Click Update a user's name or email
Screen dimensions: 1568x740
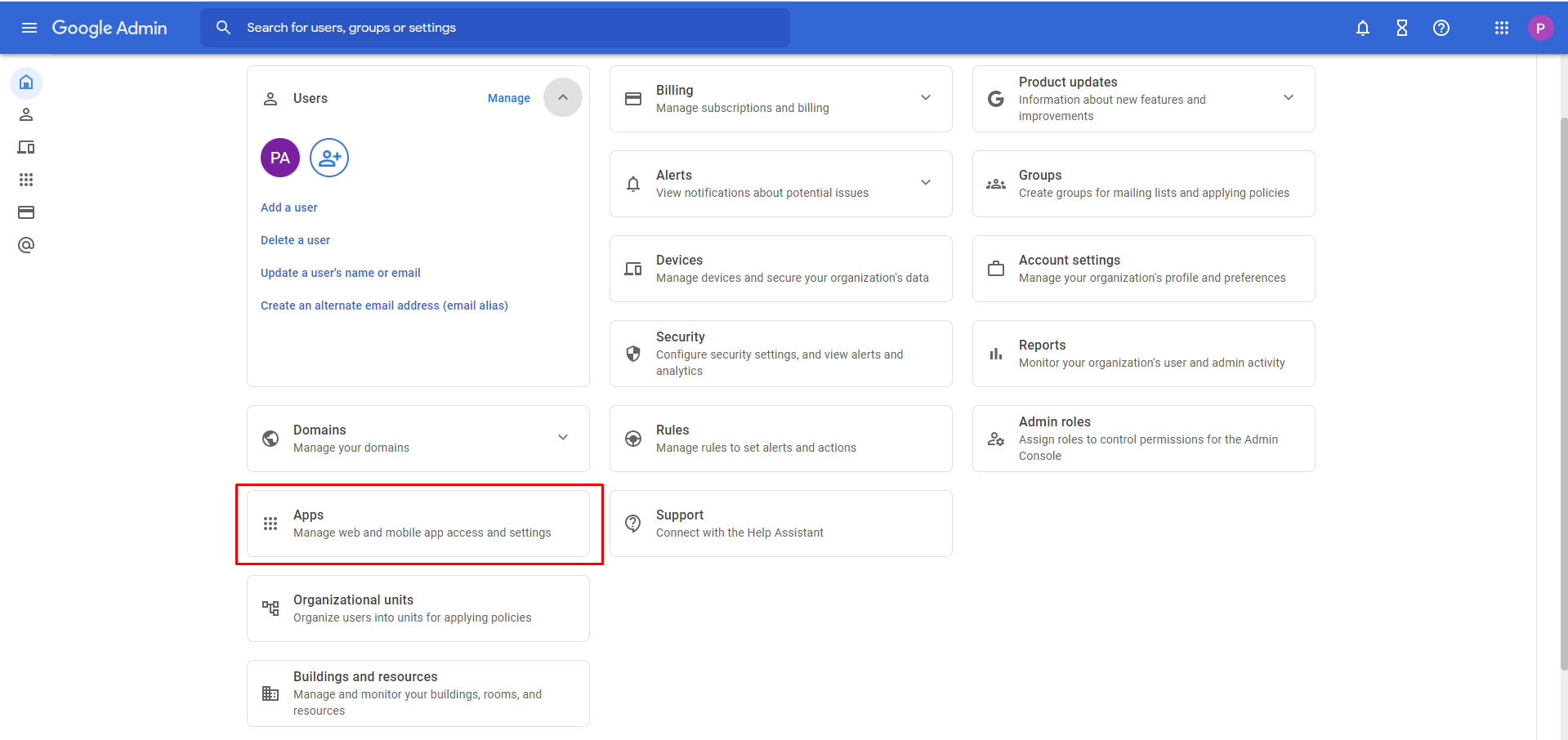[341, 273]
